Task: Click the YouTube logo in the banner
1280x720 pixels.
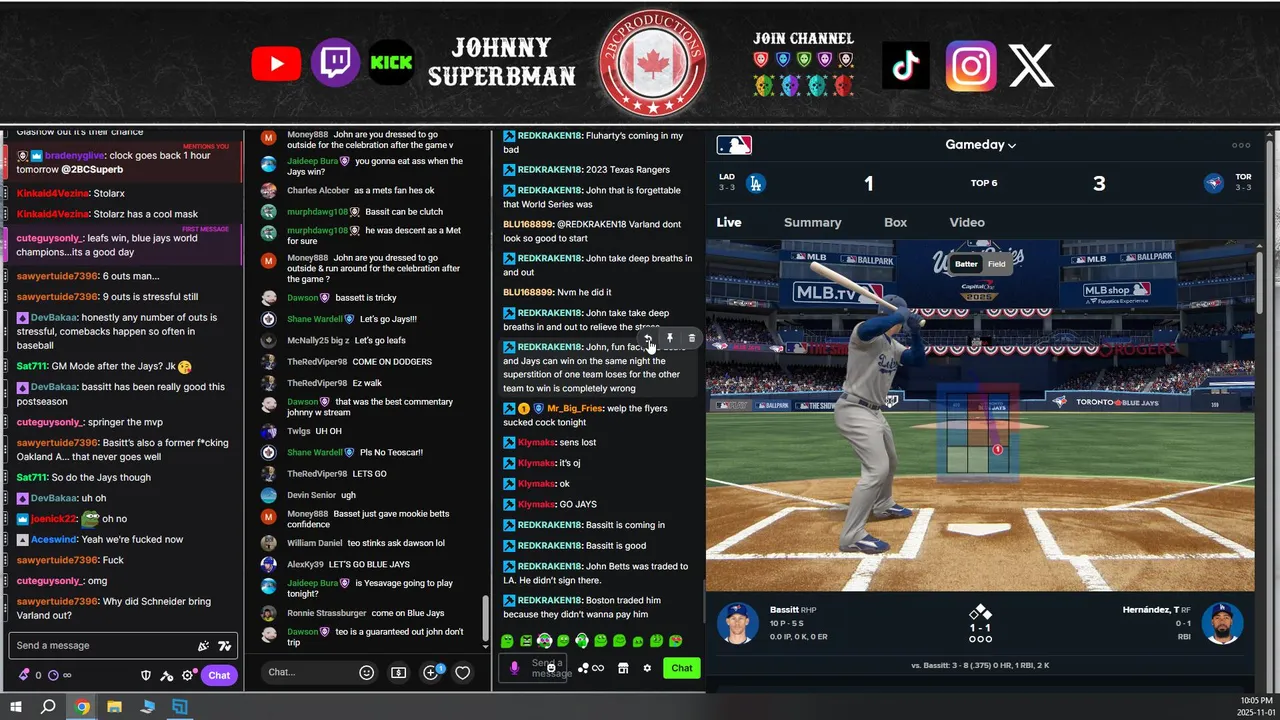Action: click(x=276, y=65)
